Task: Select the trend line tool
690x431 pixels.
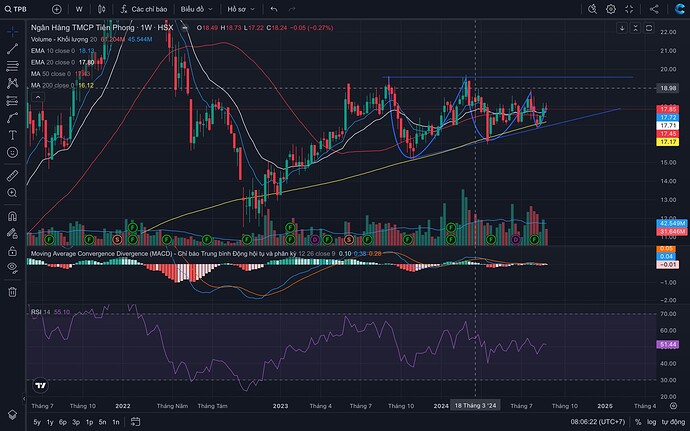Action: pyautogui.click(x=12, y=48)
